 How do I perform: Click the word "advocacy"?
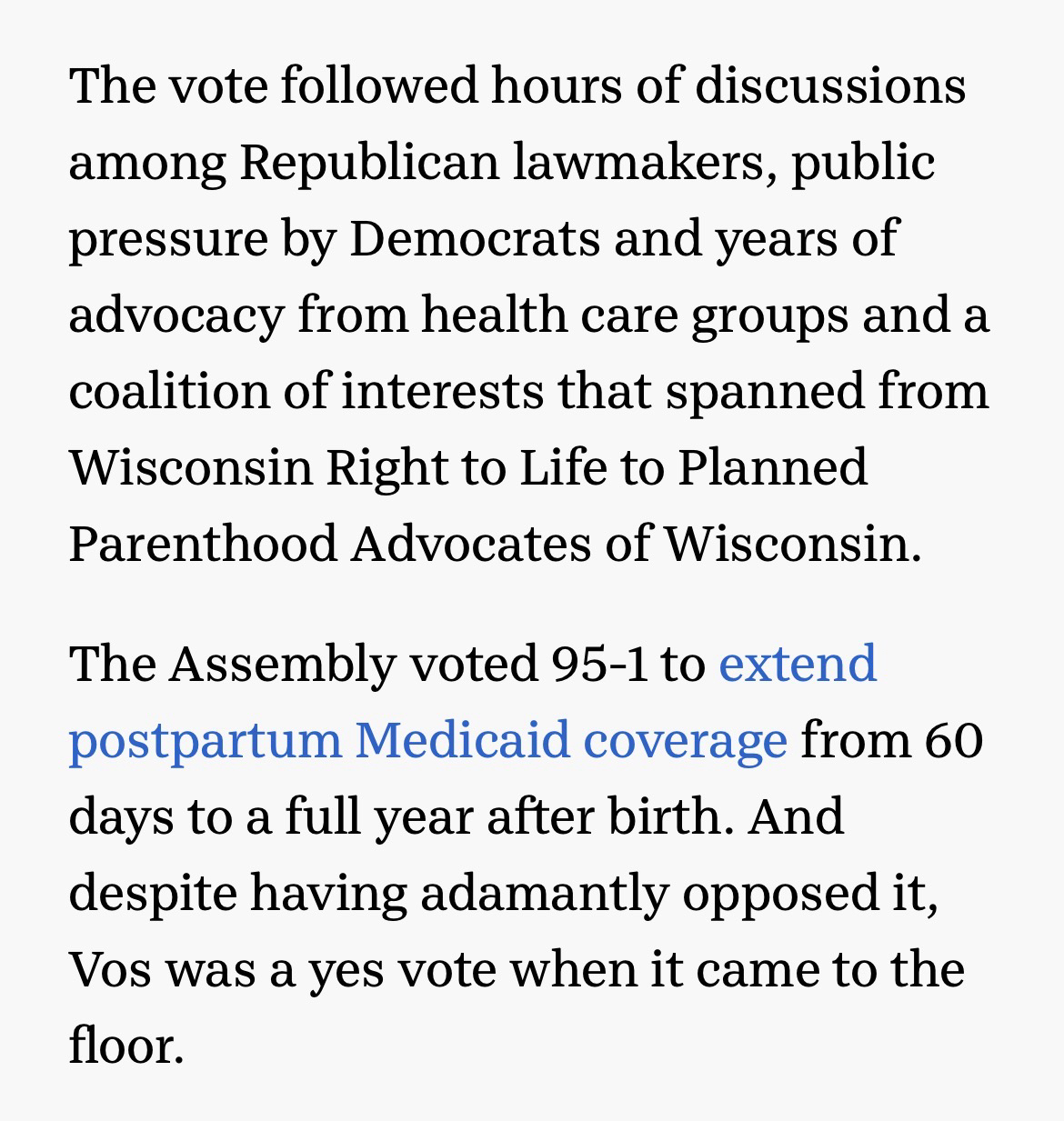click(176, 315)
